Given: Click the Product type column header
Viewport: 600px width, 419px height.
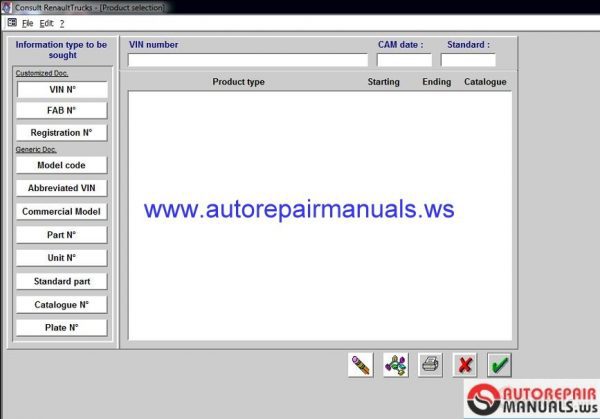Looking at the screenshot, I should pyautogui.click(x=238, y=82).
